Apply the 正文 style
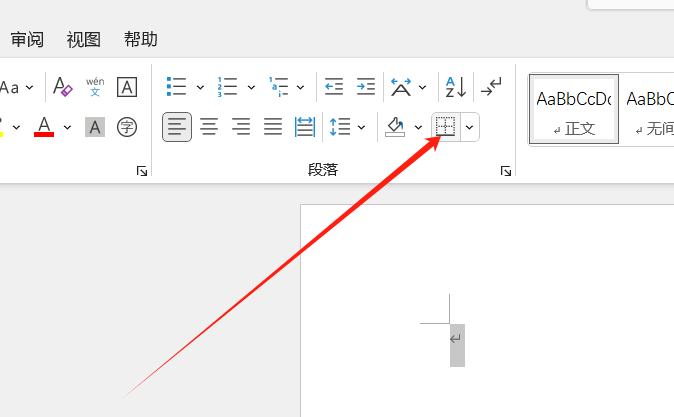This screenshot has height=417, width=674. [x=573, y=109]
